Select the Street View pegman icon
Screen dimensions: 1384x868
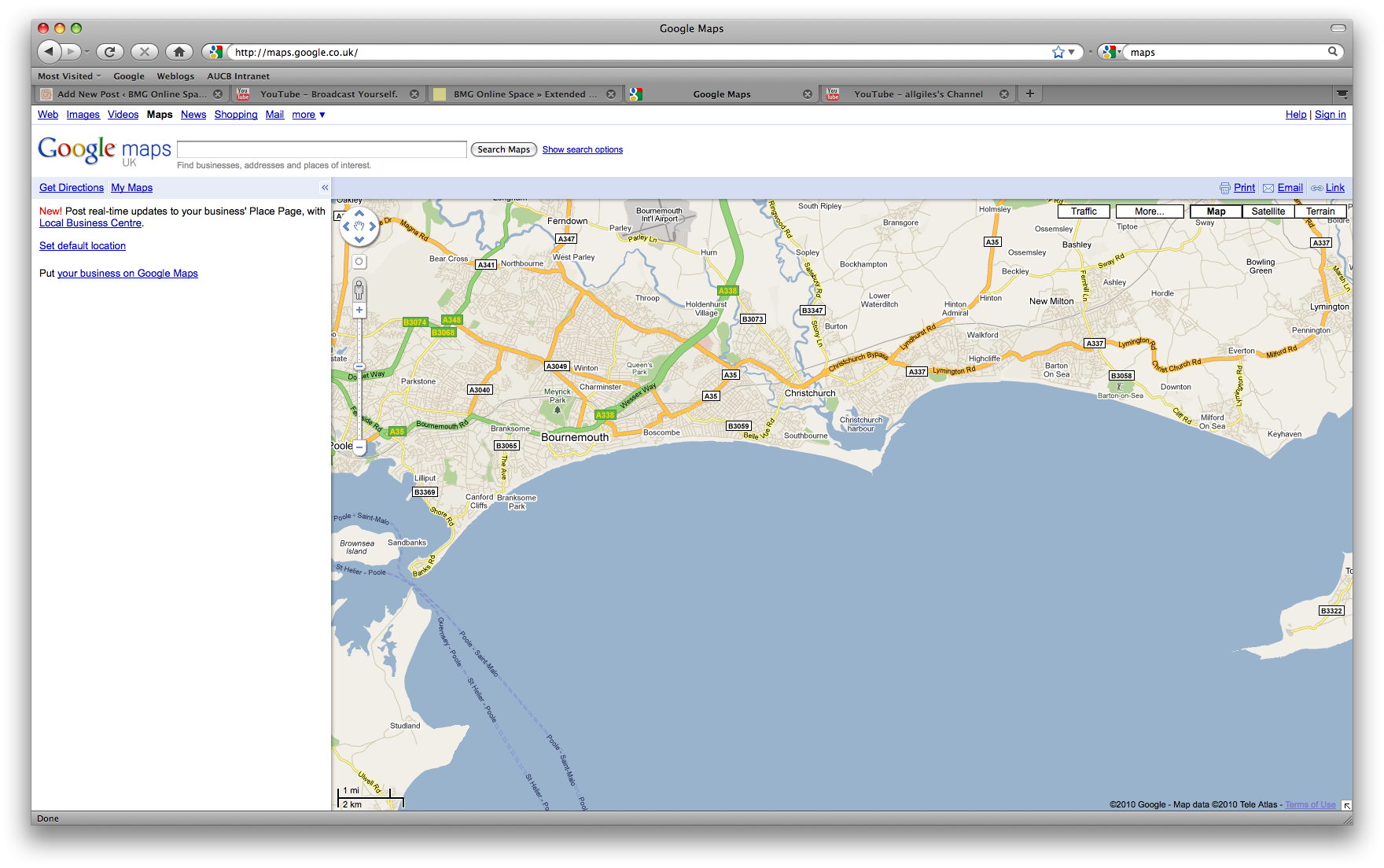359,290
